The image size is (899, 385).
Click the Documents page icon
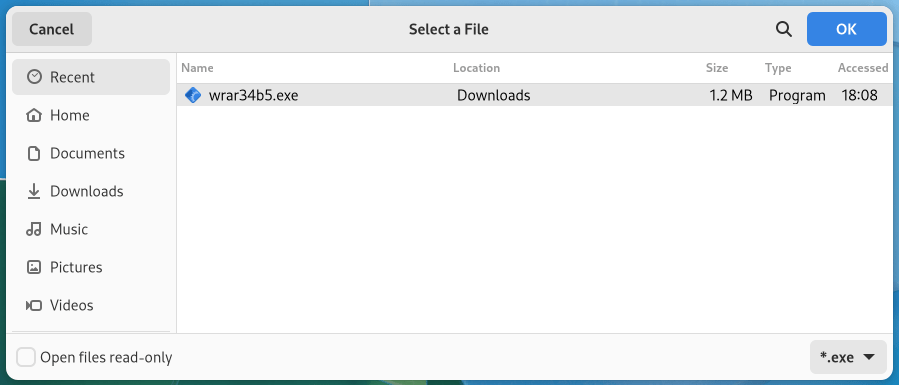34,153
